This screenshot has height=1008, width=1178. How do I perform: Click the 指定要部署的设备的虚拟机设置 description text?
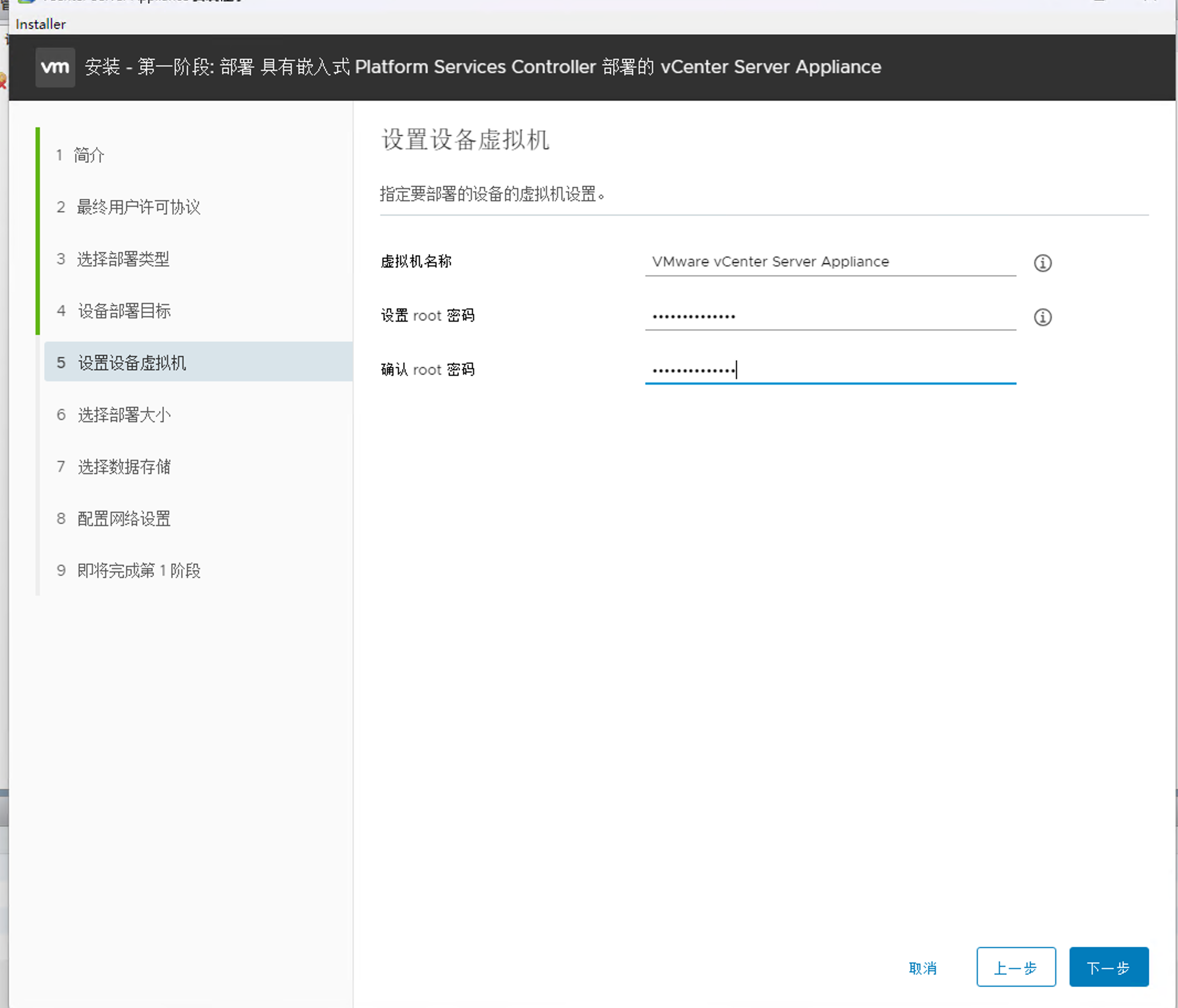point(492,194)
